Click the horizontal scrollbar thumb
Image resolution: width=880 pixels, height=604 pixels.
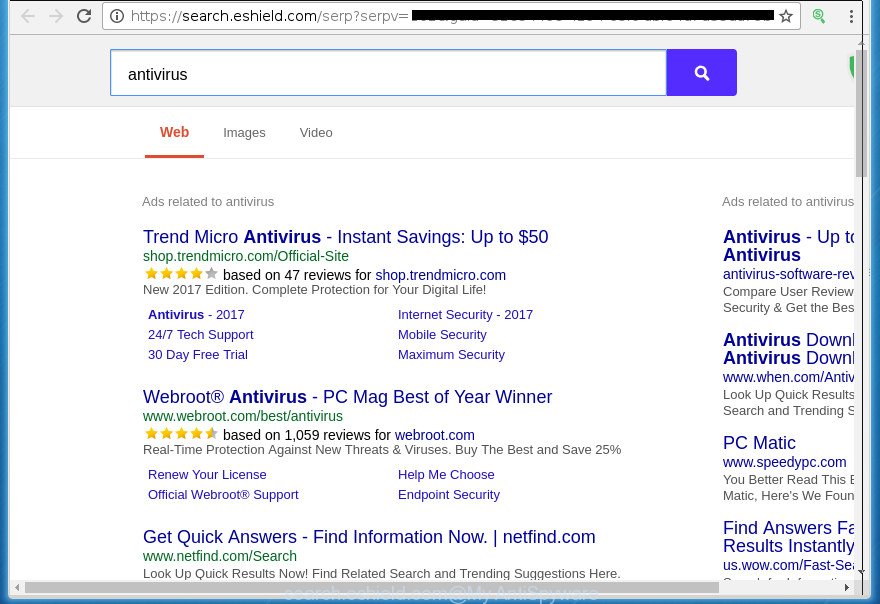click(x=372, y=588)
